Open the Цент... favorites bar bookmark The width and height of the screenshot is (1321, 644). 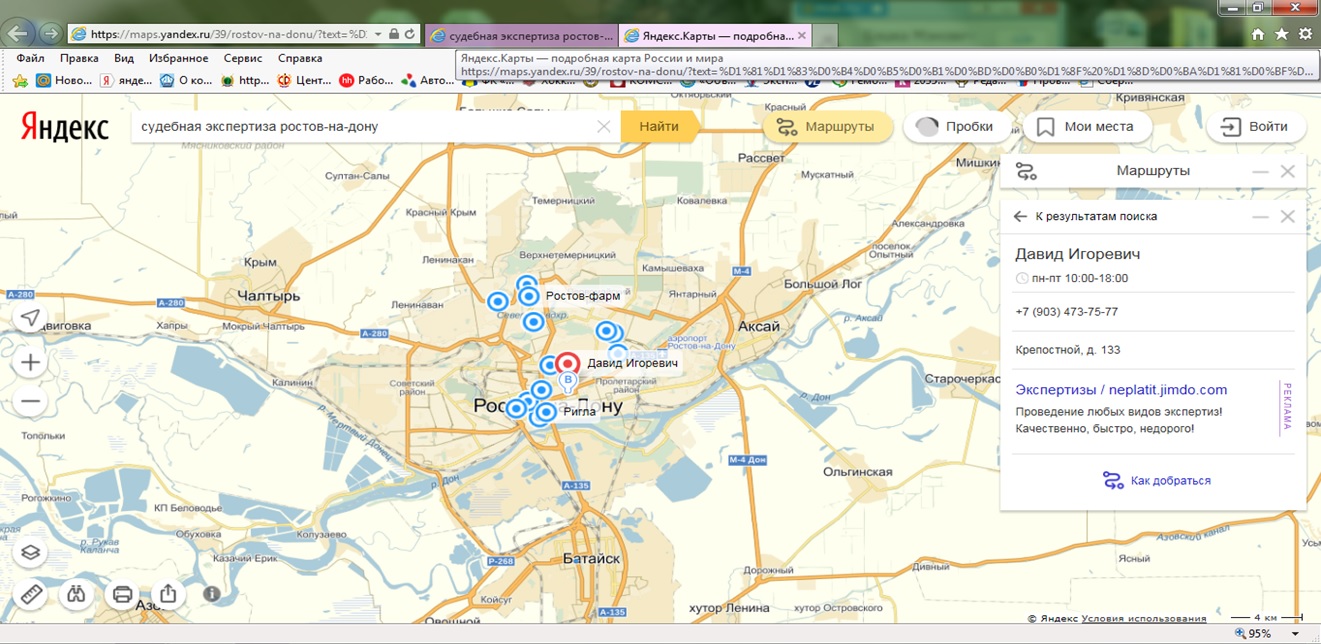304,80
